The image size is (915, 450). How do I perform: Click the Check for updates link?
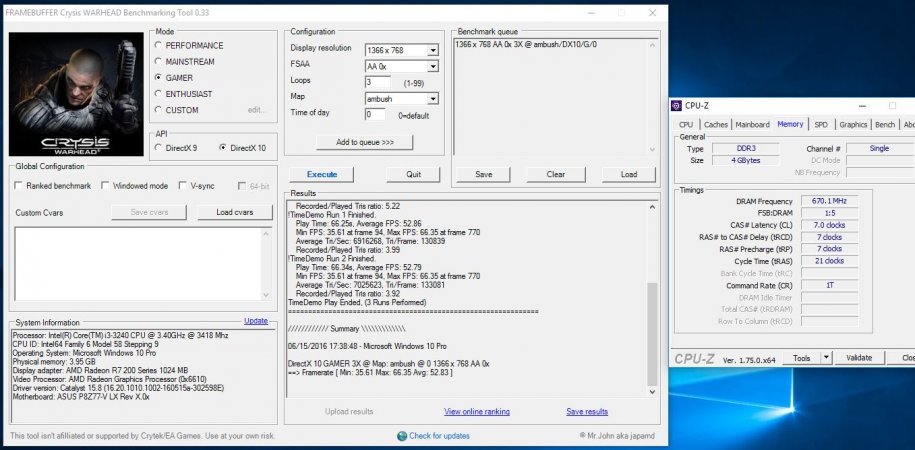[x=439, y=436]
